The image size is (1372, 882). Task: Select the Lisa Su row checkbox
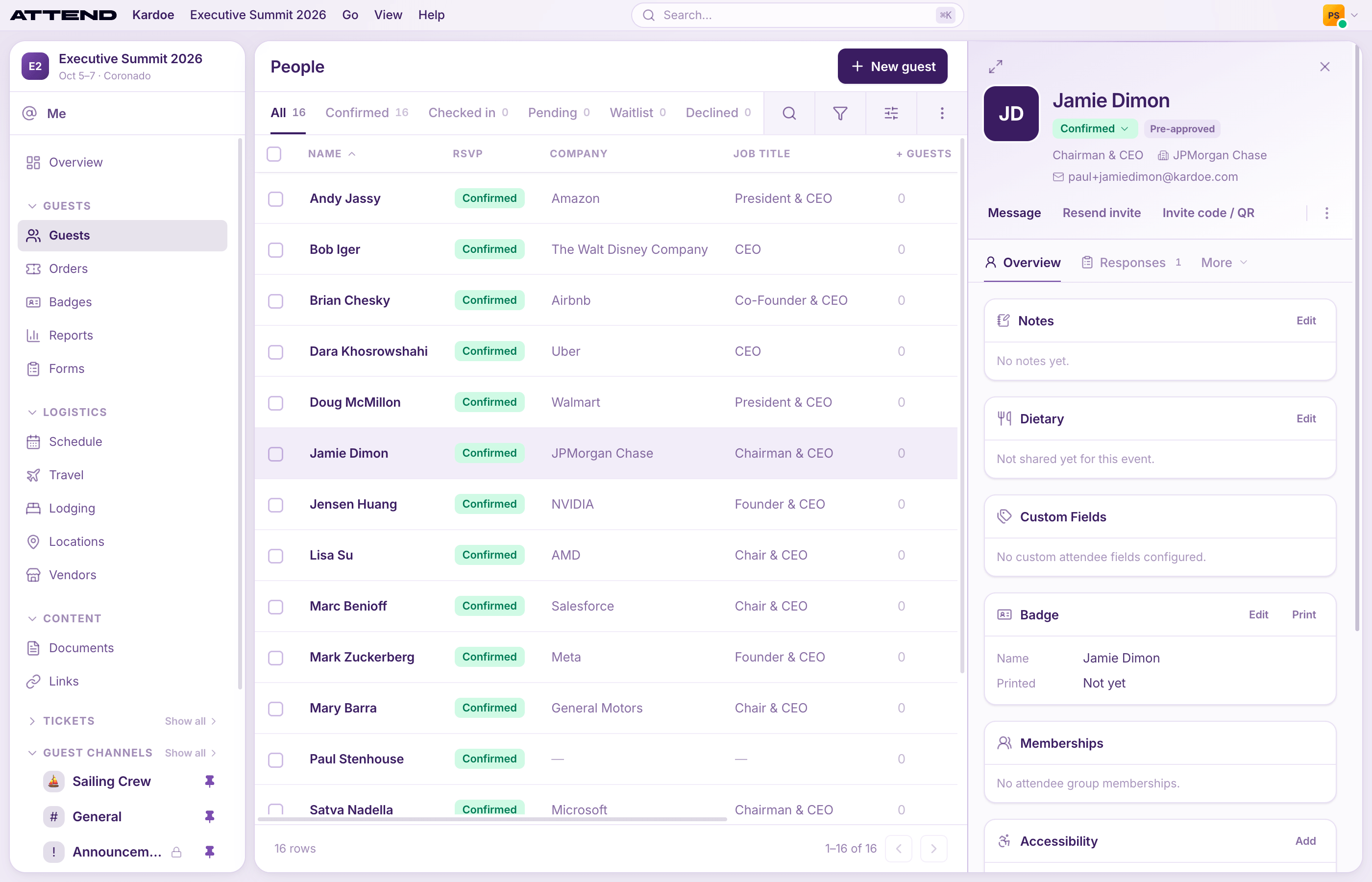[x=275, y=556]
